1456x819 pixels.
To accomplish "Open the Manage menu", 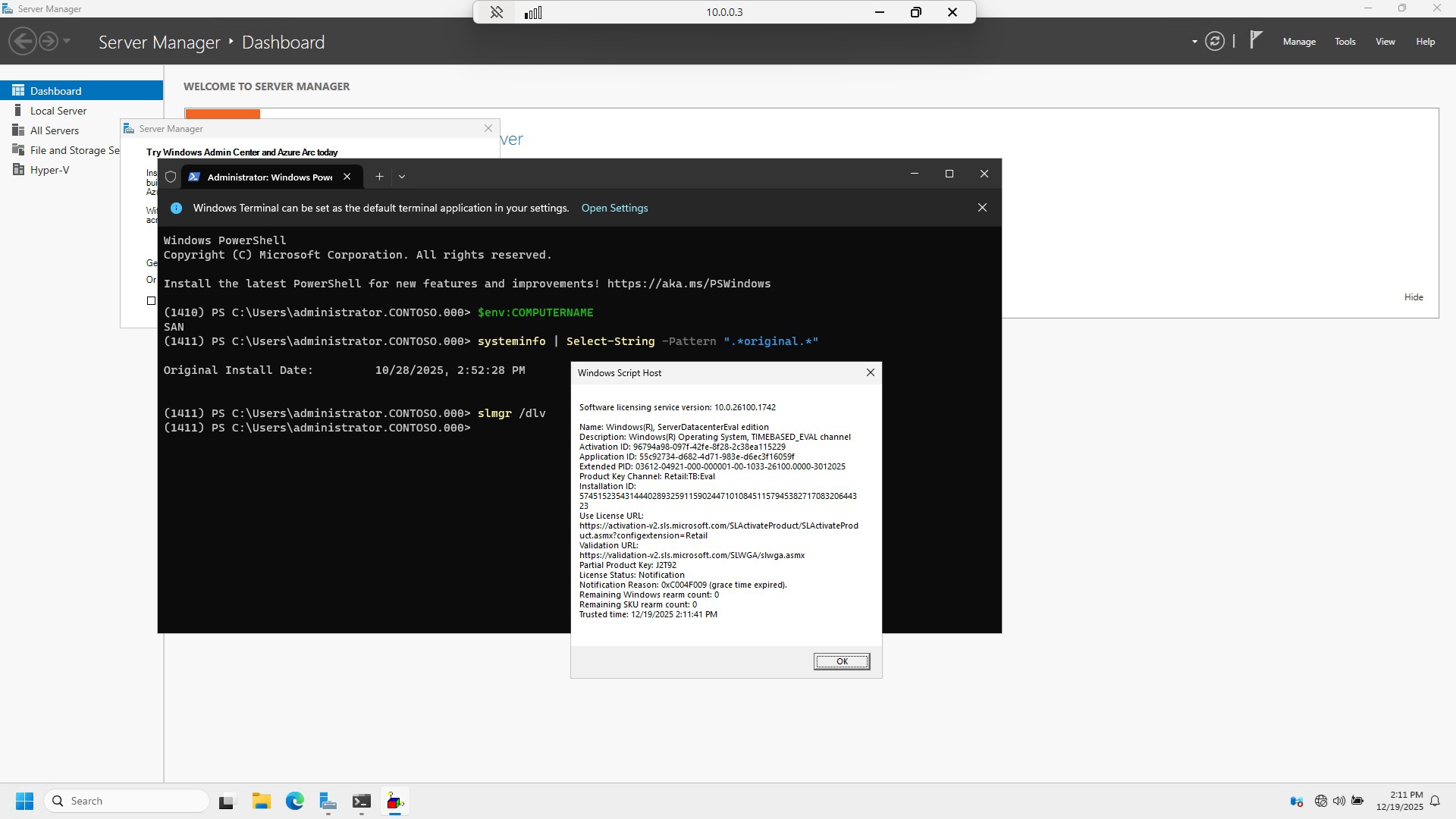I will (x=1298, y=42).
